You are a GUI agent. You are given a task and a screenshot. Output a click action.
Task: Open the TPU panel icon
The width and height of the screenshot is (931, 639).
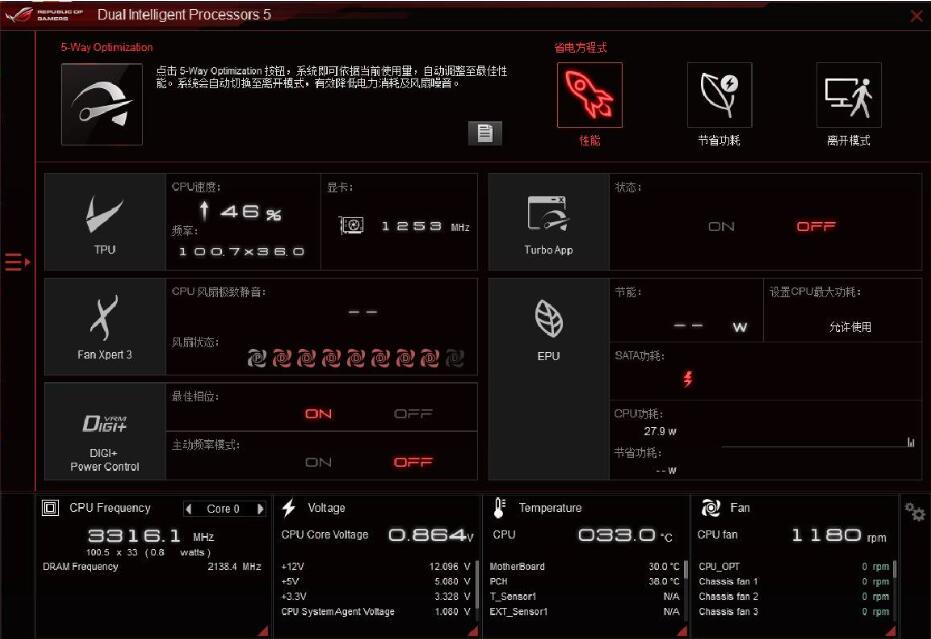click(105, 220)
